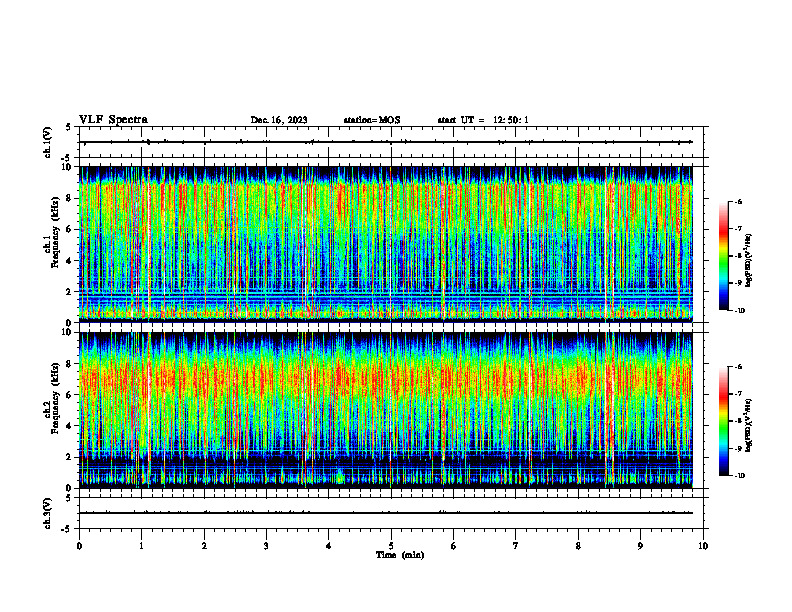Click the ch.3 voltage waveform trace panel

(x=391, y=513)
